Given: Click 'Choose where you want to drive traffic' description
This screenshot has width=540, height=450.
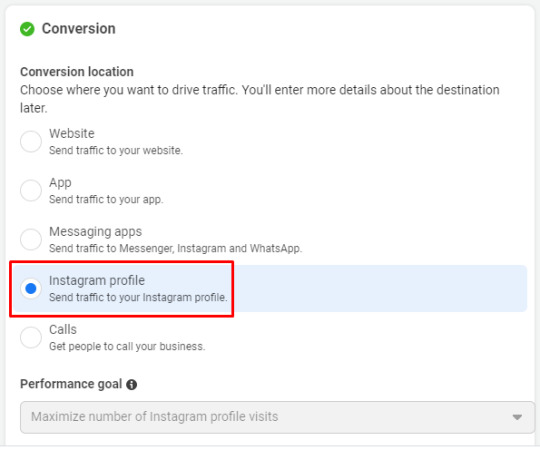Looking at the screenshot, I should pos(260,99).
